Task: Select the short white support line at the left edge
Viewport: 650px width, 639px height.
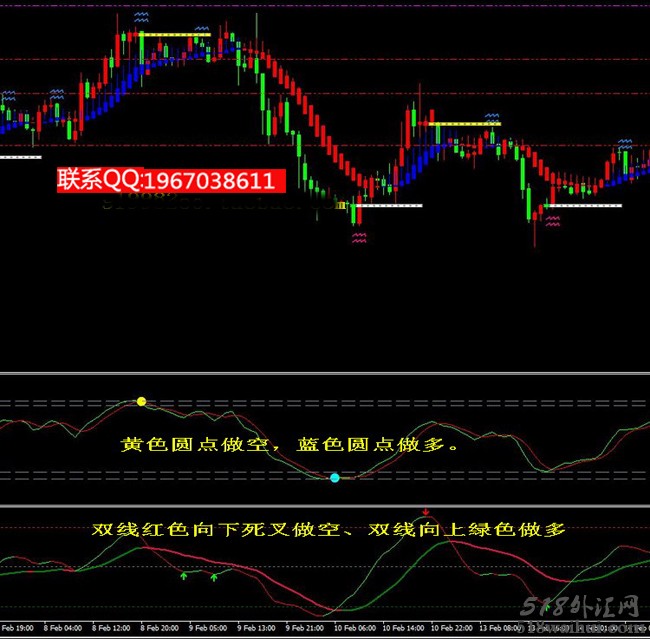Action: coord(21,157)
